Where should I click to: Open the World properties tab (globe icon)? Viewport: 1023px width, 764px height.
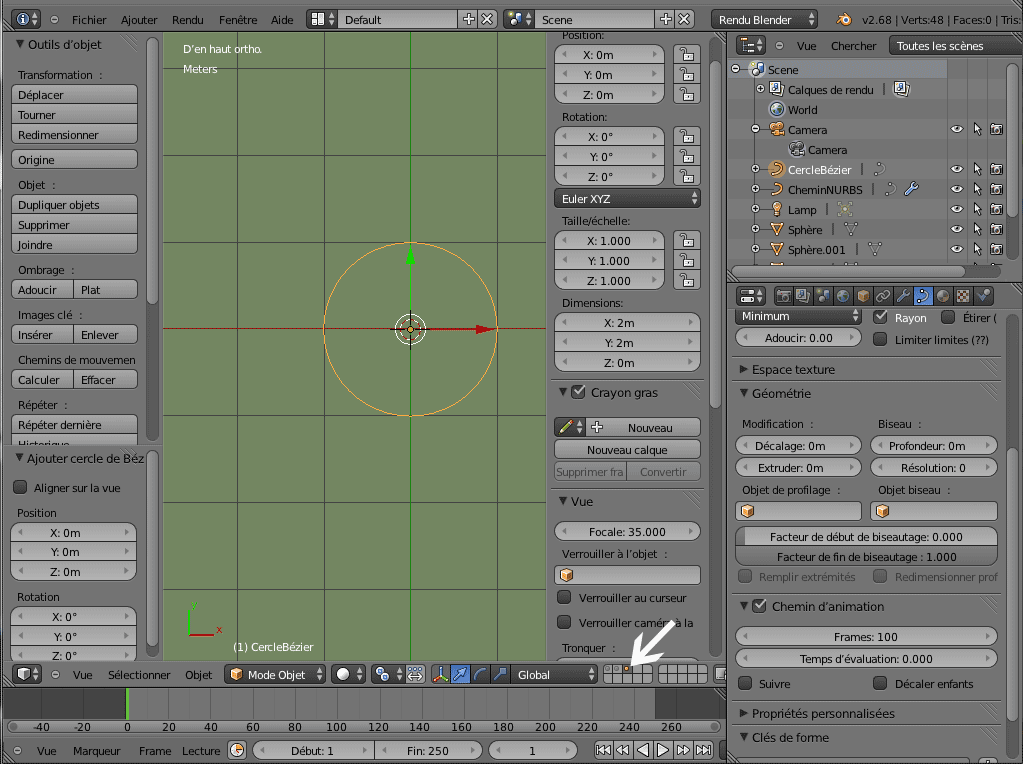pyautogui.click(x=843, y=296)
